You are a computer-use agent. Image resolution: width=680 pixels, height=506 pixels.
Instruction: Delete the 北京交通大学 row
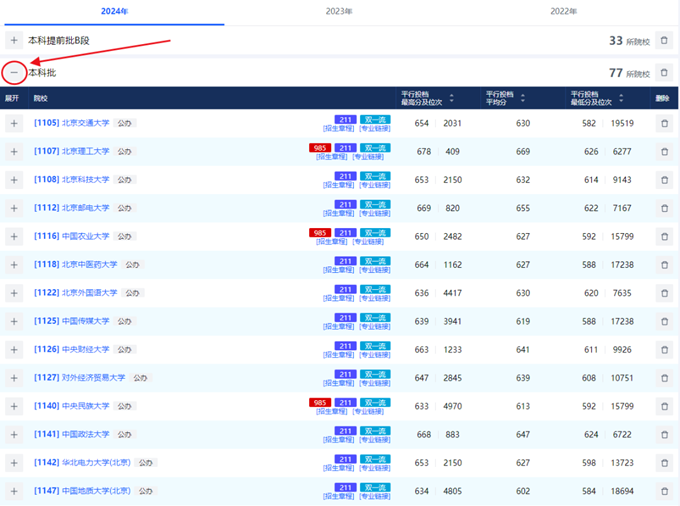coord(664,123)
